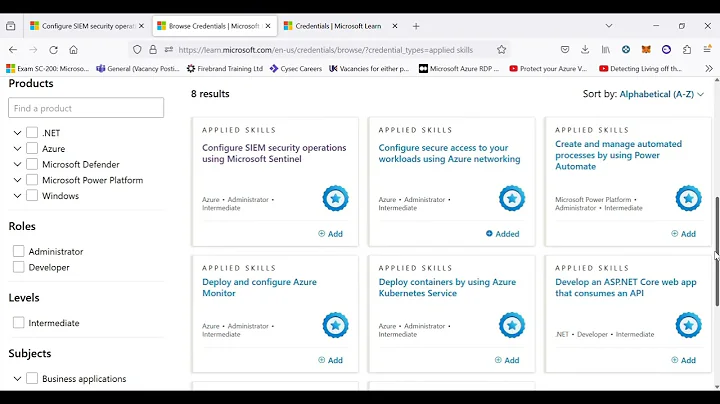Viewport: 720px width, 404px height.
Task: Click the Firefox View icon
Action: point(11,26)
